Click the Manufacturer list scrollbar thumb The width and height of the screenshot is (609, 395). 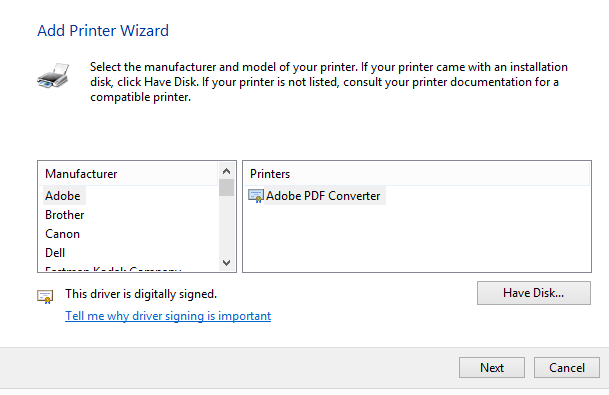(x=226, y=188)
